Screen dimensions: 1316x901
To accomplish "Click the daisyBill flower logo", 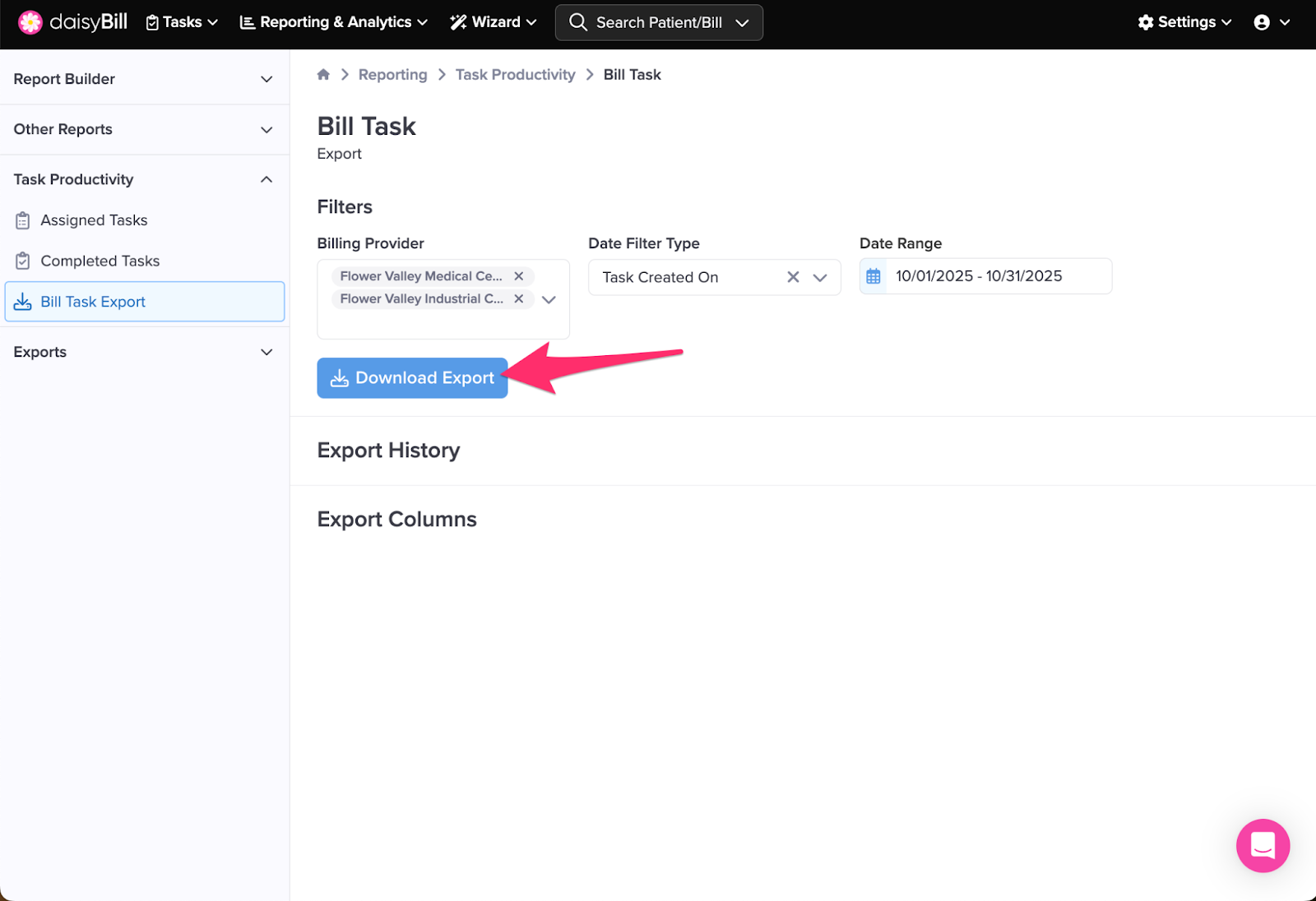I will (x=30, y=22).
